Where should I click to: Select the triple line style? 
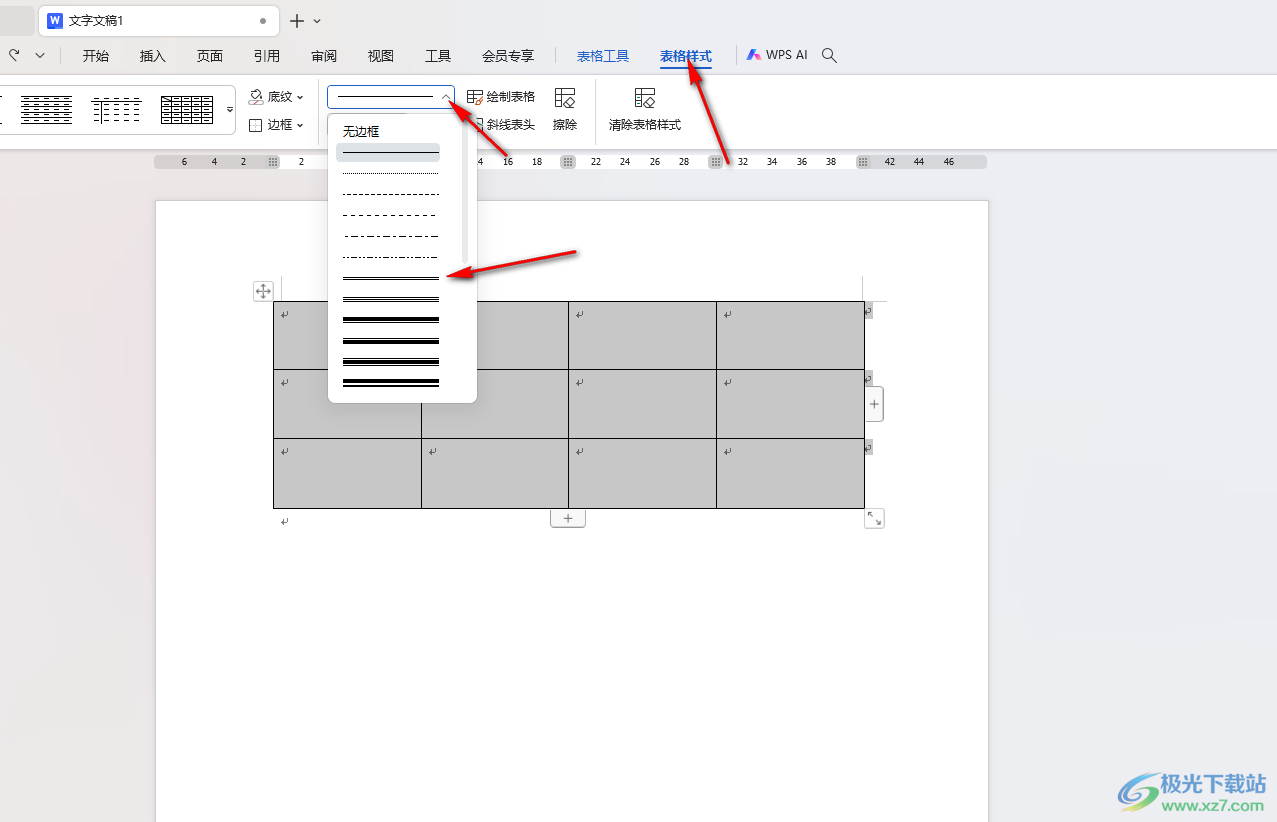pyautogui.click(x=389, y=298)
